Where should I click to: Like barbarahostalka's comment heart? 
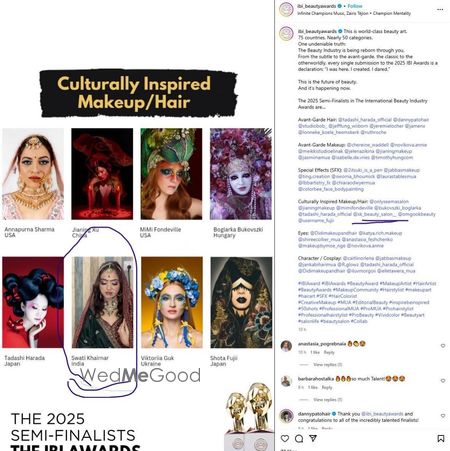pos(443,381)
